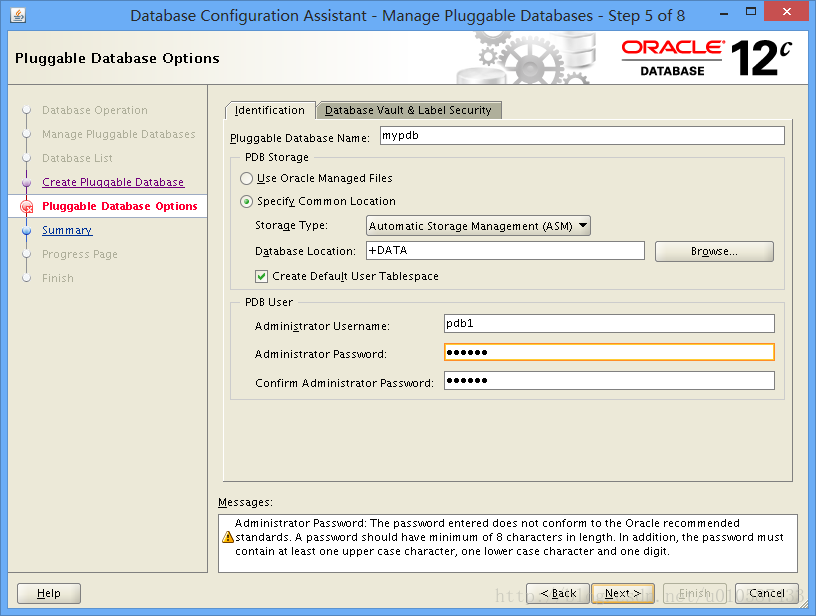This screenshot has width=816, height=616.
Task: Open the Summary step link
Action: 67,230
